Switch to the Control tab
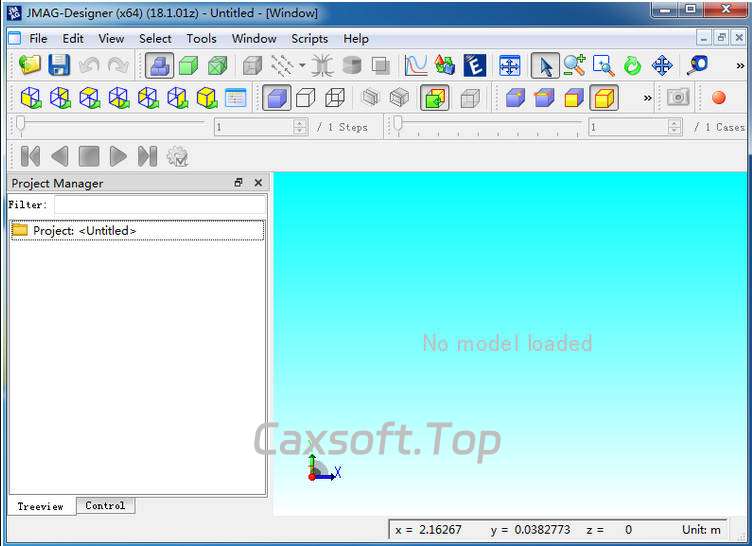The height and width of the screenshot is (546, 752). pos(105,506)
